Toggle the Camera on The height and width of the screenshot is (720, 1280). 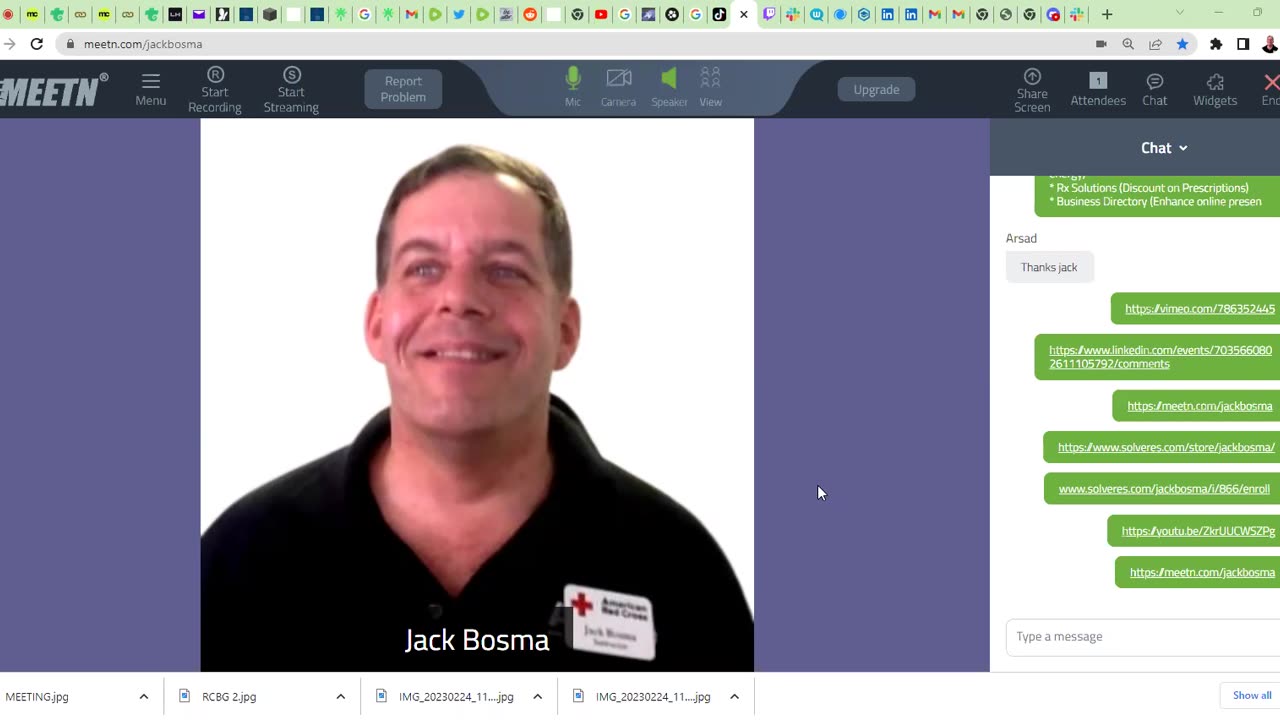[x=618, y=88]
